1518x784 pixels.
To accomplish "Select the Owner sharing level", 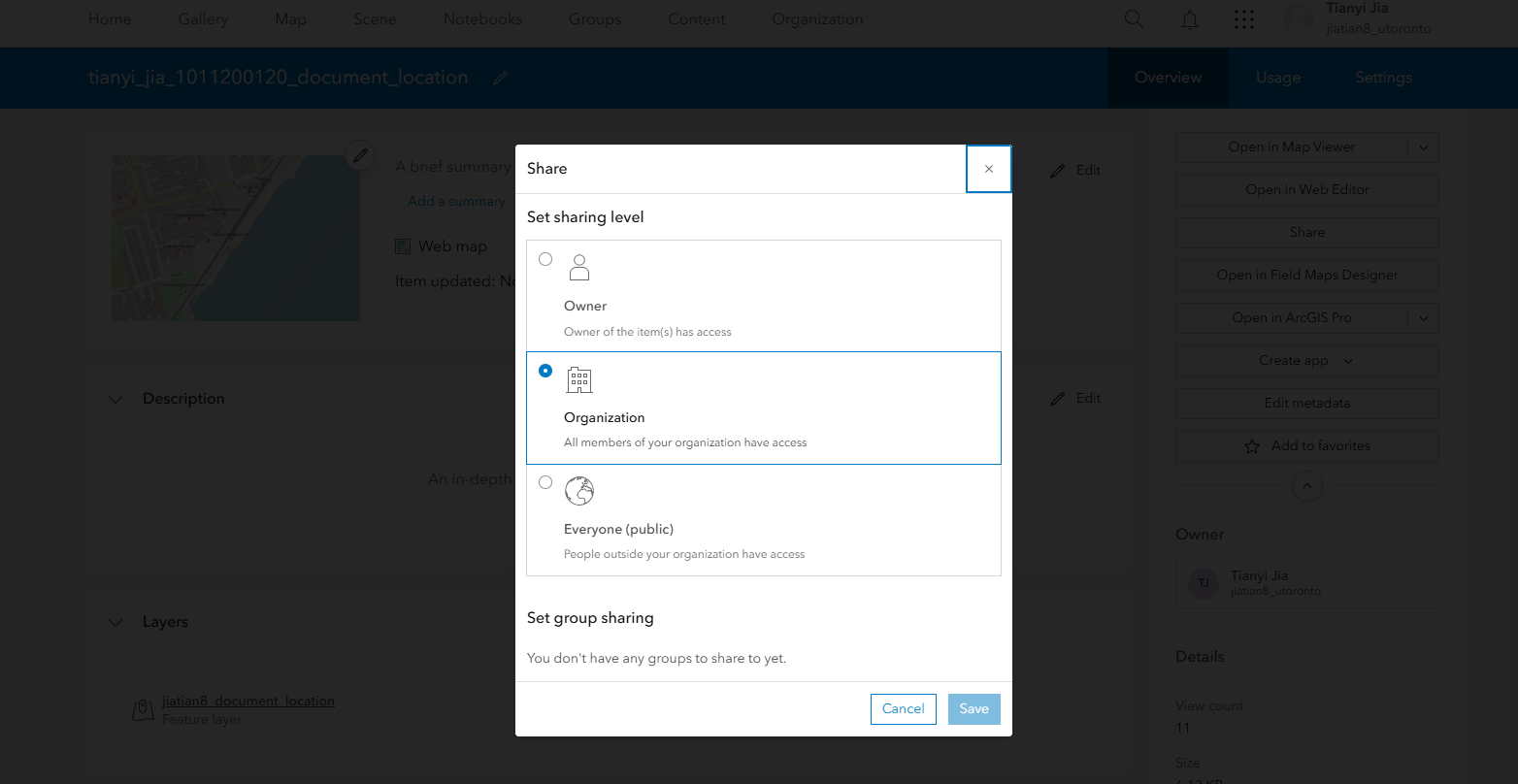I will pyautogui.click(x=764, y=296).
